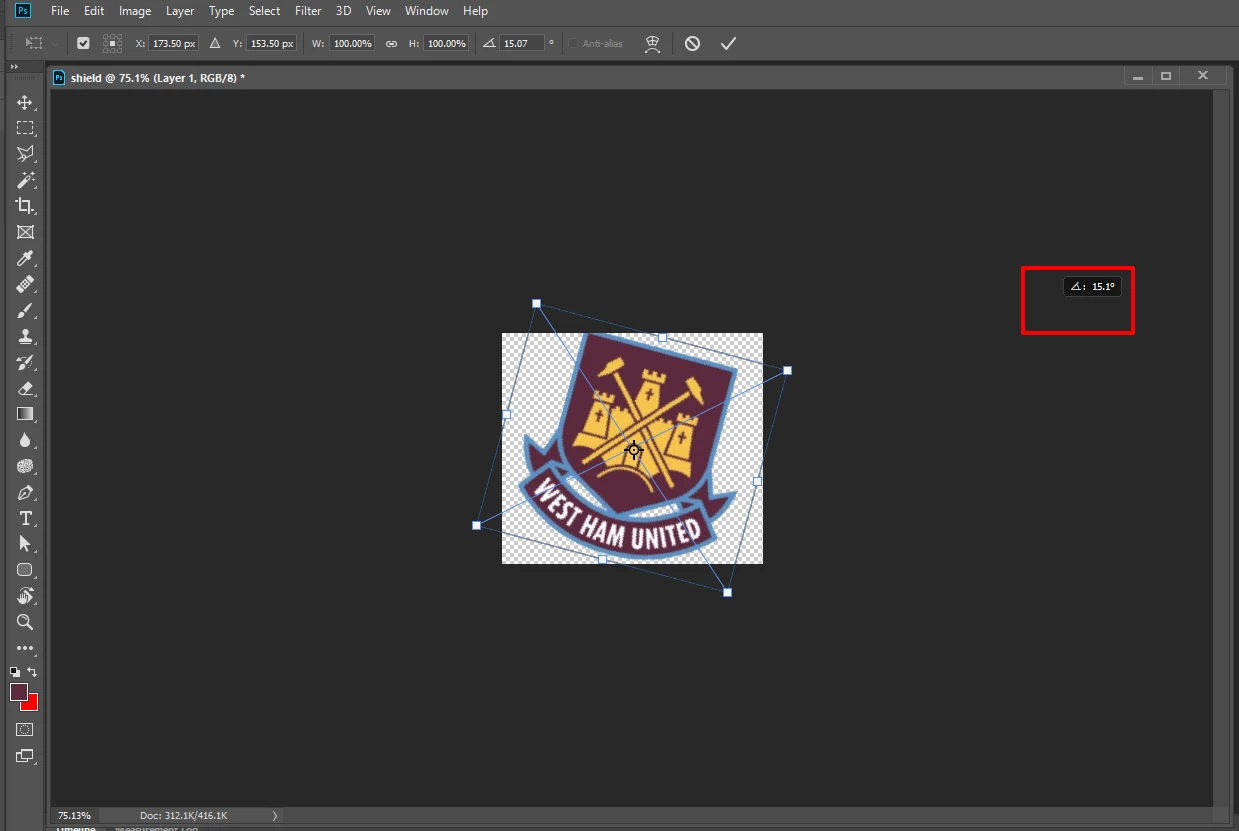Click the 75.13% zoom field in status bar
Viewport: 1239px width, 831px height.
pos(74,815)
